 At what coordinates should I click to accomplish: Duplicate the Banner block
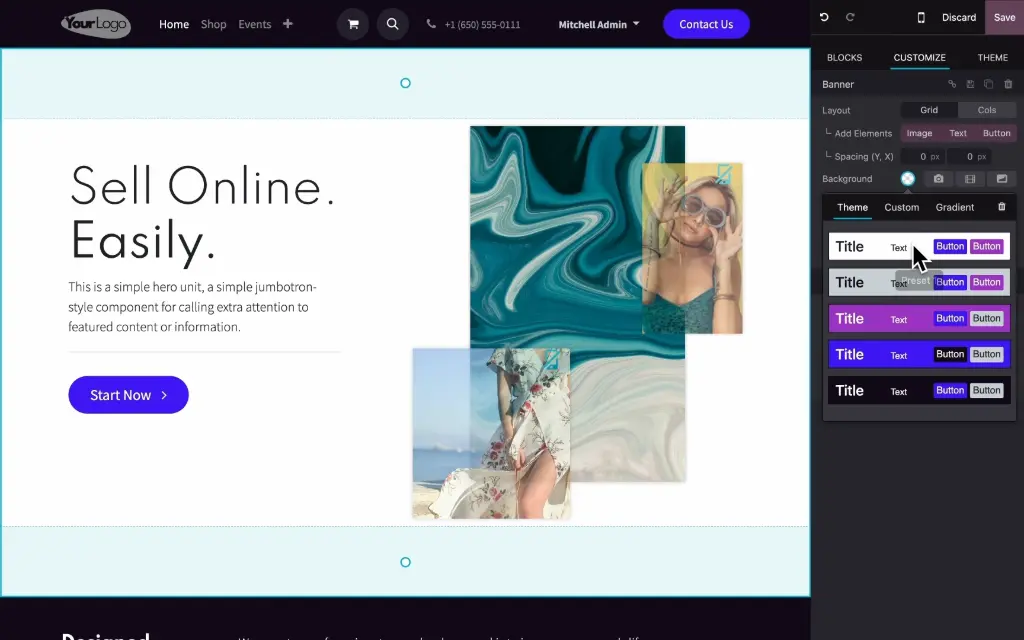pos(989,84)
